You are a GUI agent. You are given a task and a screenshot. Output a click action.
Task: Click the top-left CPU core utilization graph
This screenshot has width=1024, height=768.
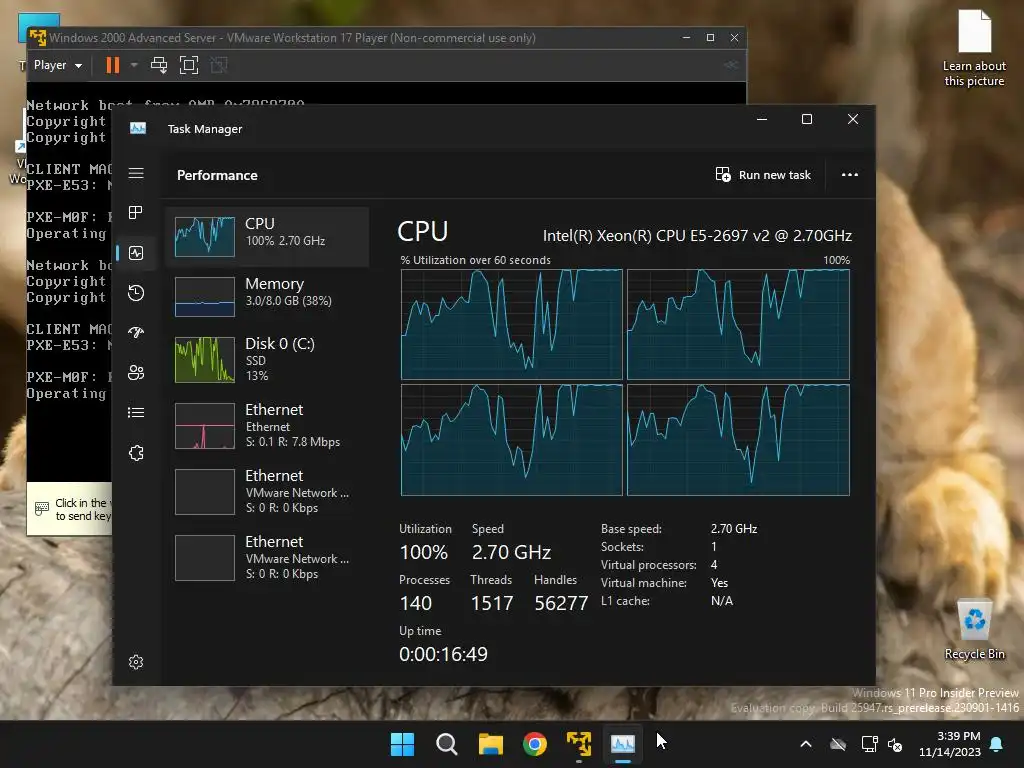tap(511, 324)
